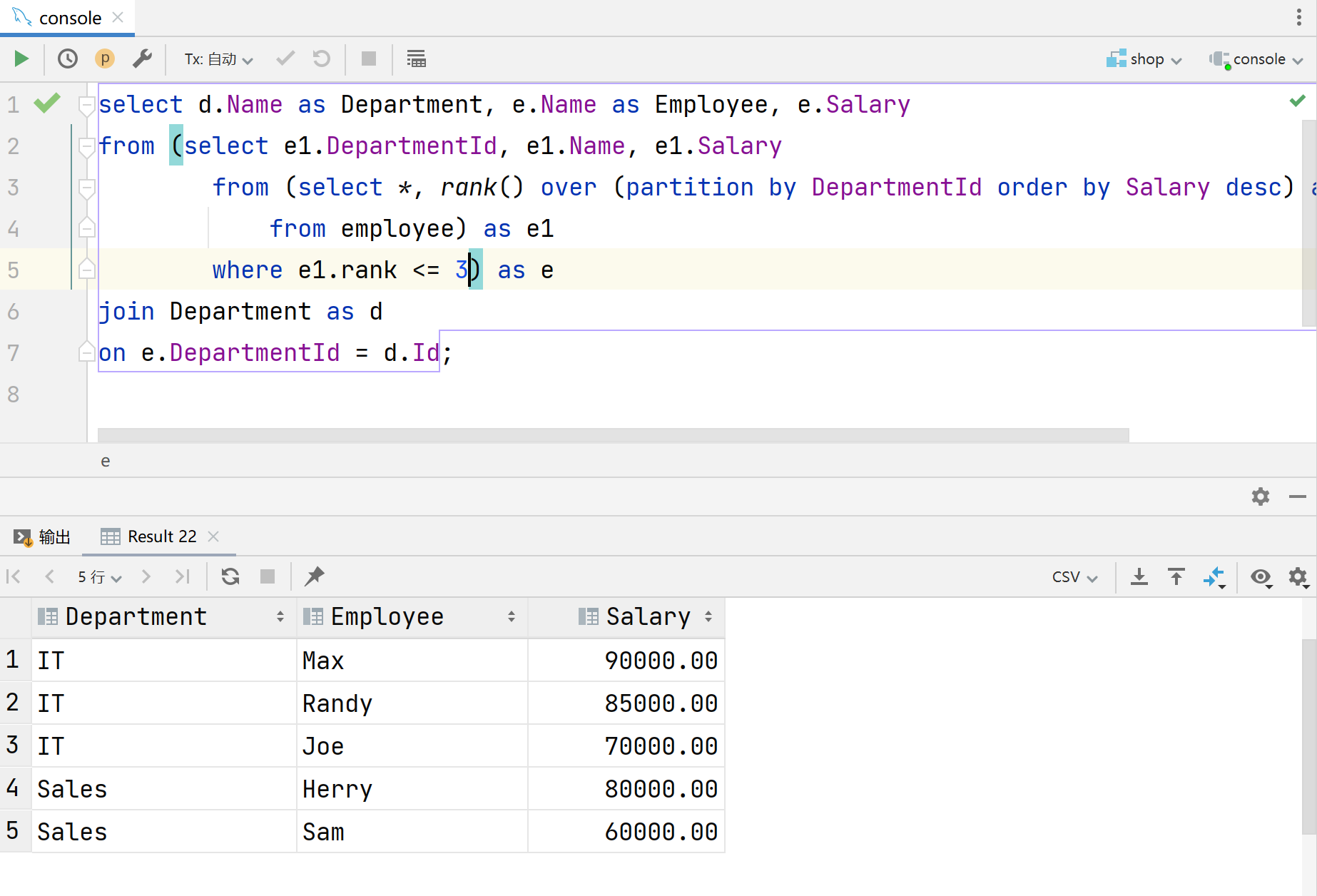This screenshot has width=1317, height=896.
Task: Import data with the upload arrow icon
Action: [x=1176, y=576]
